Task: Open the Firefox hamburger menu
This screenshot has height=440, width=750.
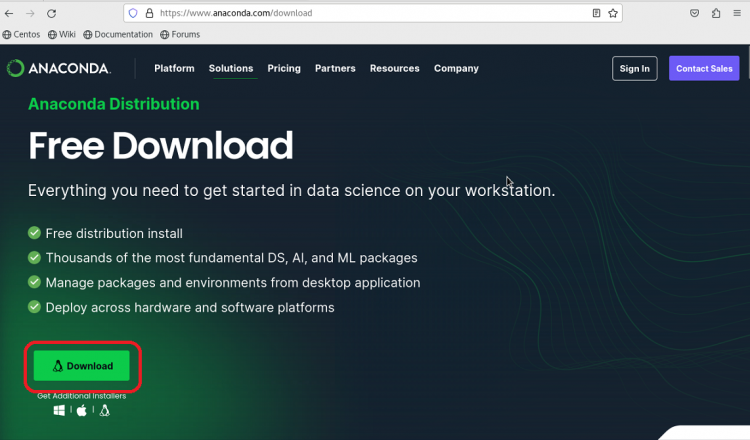Action: pos(737,14)
